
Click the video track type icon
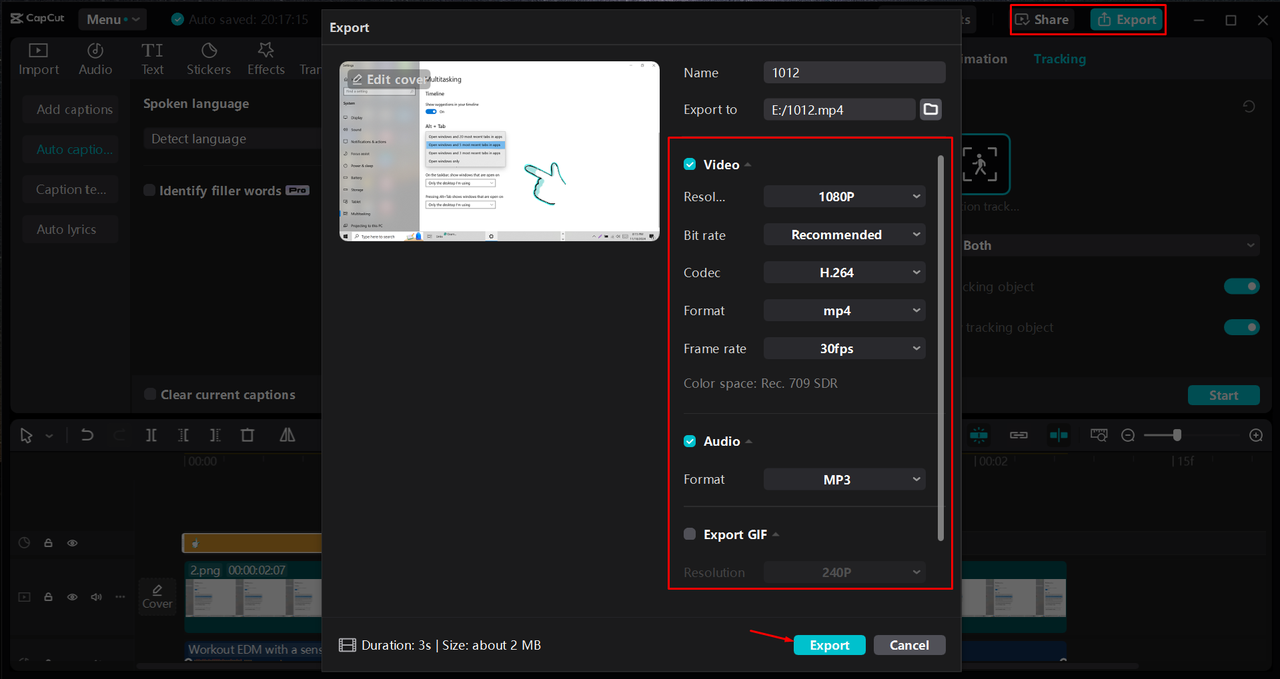coord(25,597)
